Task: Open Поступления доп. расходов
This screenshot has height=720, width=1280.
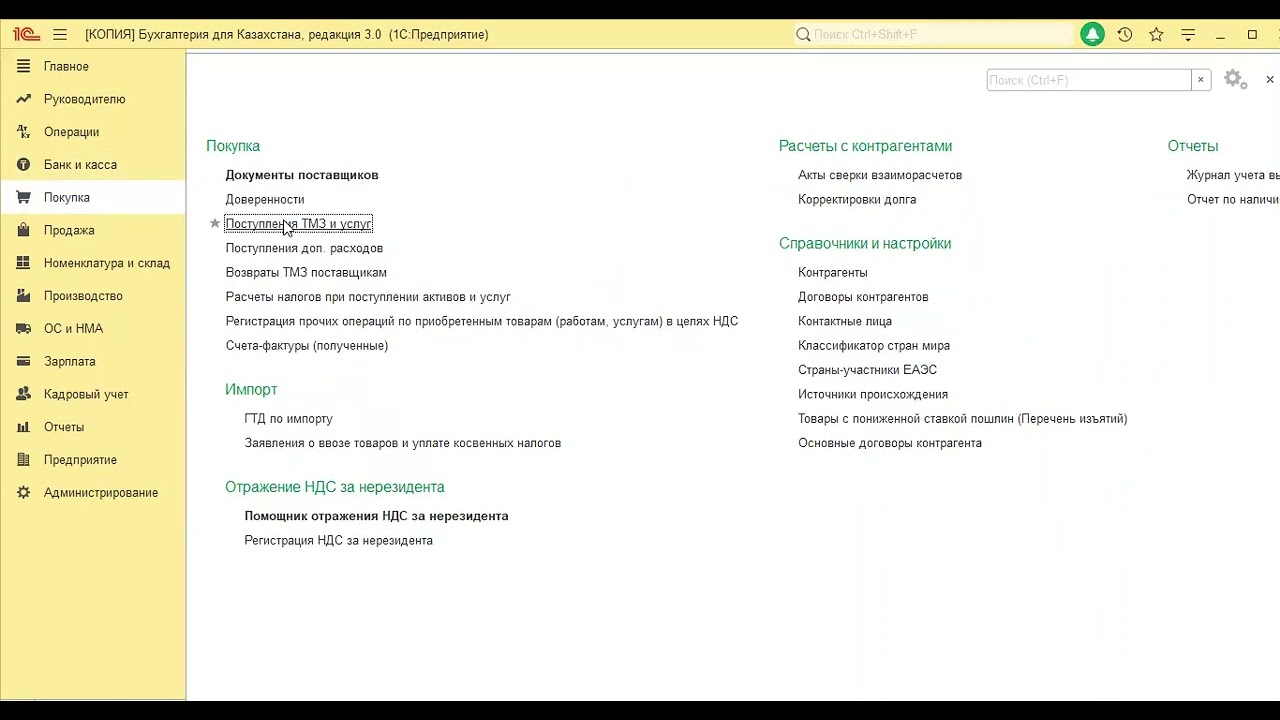Action: (x=304, y=248)
